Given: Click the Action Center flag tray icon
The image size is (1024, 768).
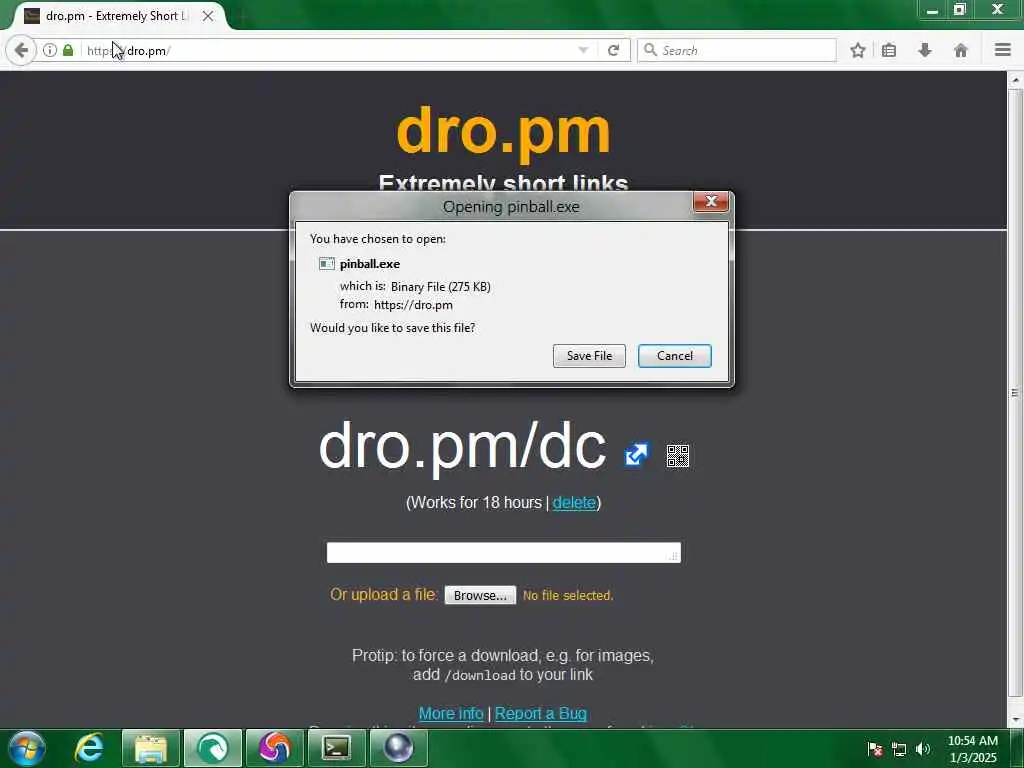Looking at the screenshot, I should click(x=874, y=749).
